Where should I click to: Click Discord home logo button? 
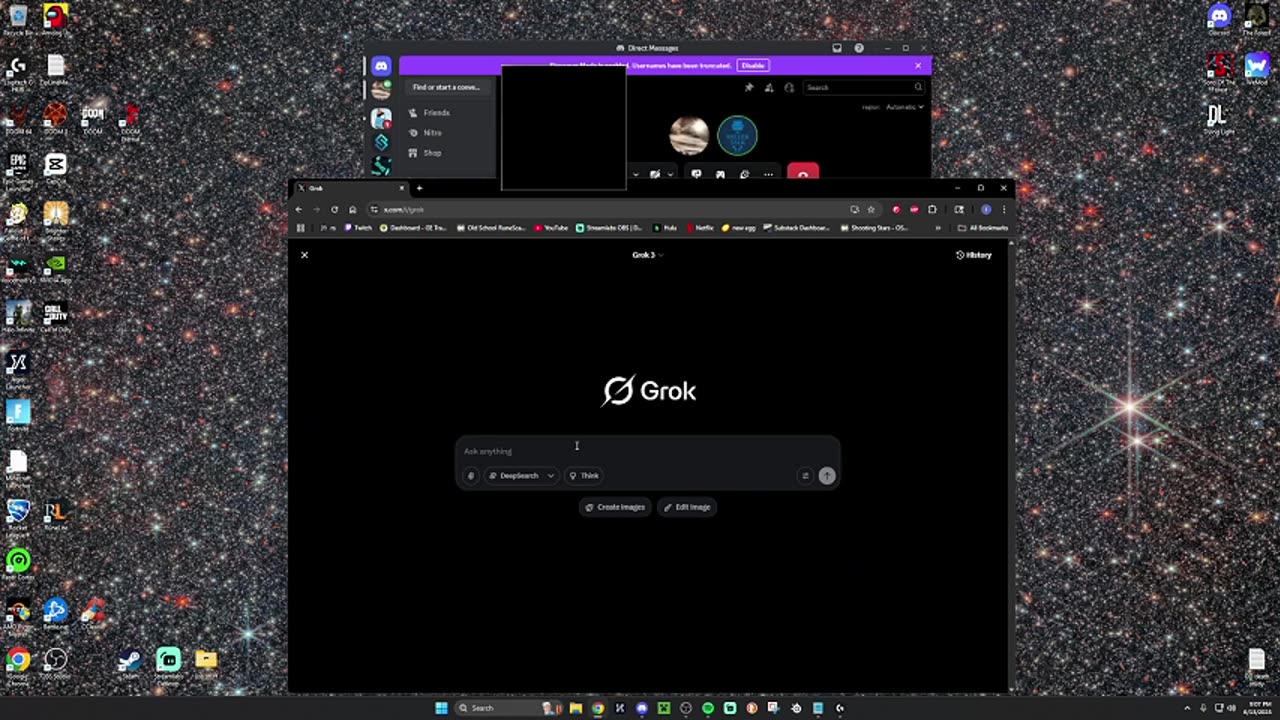pos(381,66)
